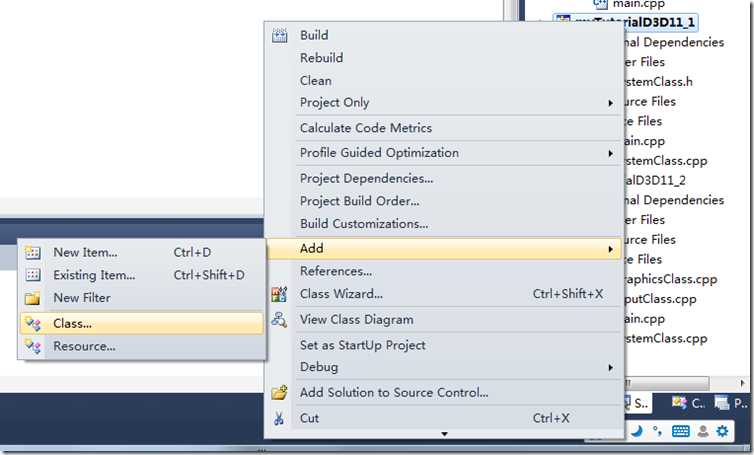Click the View Class Diagram icon
Viewport: 754px width, 455px height.
click(279, 319)
